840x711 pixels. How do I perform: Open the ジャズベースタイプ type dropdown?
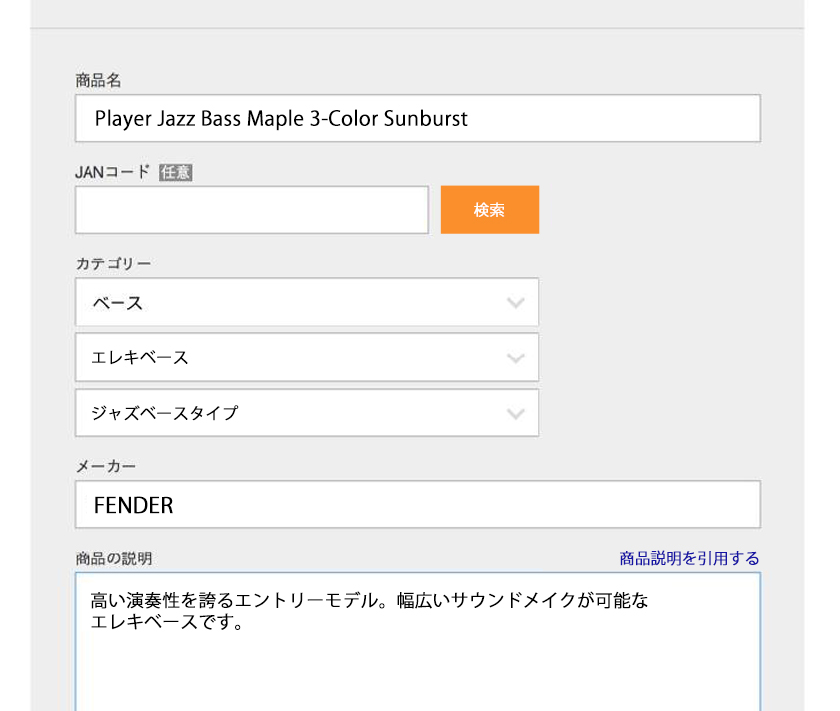(306, 412)
